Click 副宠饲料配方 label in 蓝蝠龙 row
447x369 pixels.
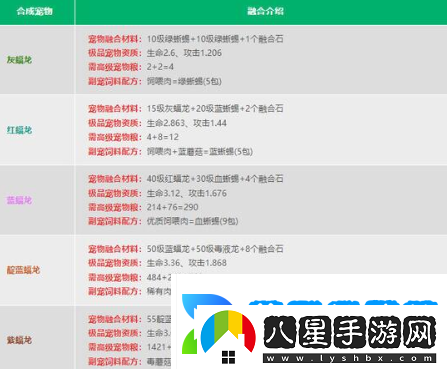pyautogui.click(x=115, y=221)
